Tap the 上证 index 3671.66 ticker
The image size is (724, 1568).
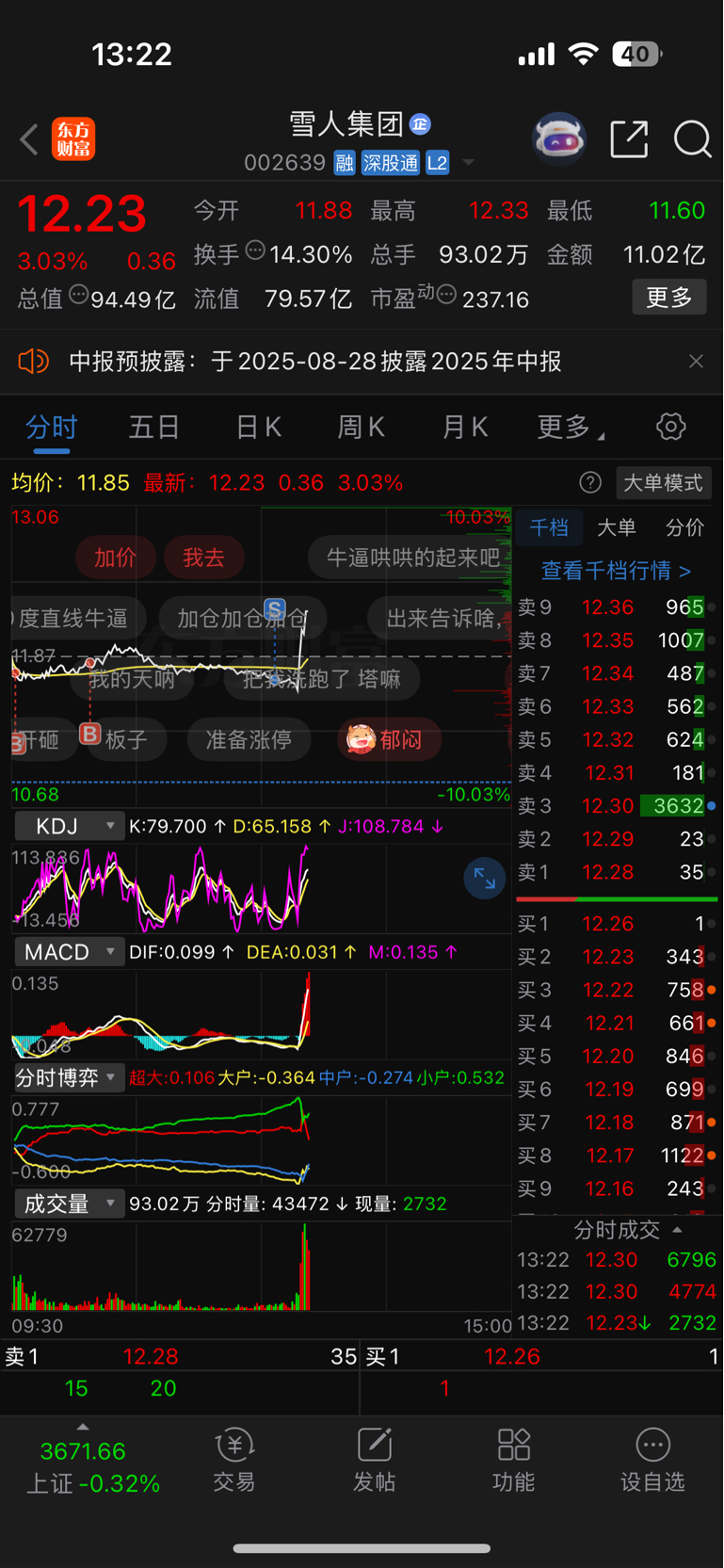pos(93,1467)
